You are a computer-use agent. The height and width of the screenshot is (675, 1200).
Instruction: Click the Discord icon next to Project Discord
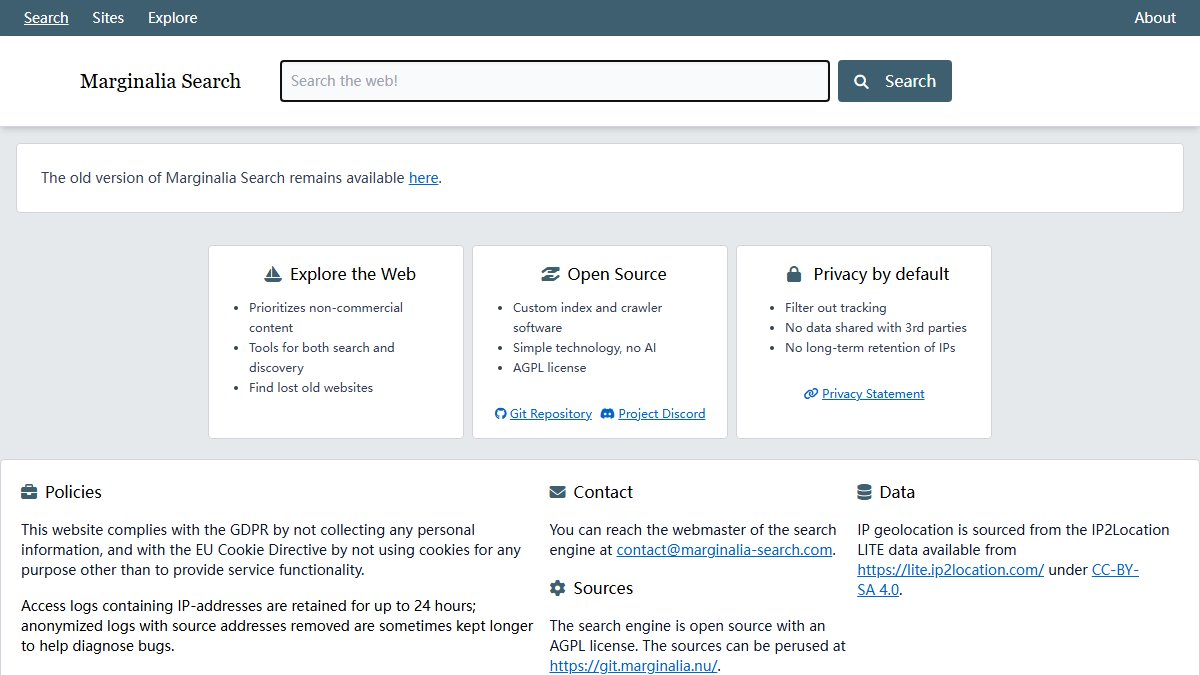coord(608,414)
